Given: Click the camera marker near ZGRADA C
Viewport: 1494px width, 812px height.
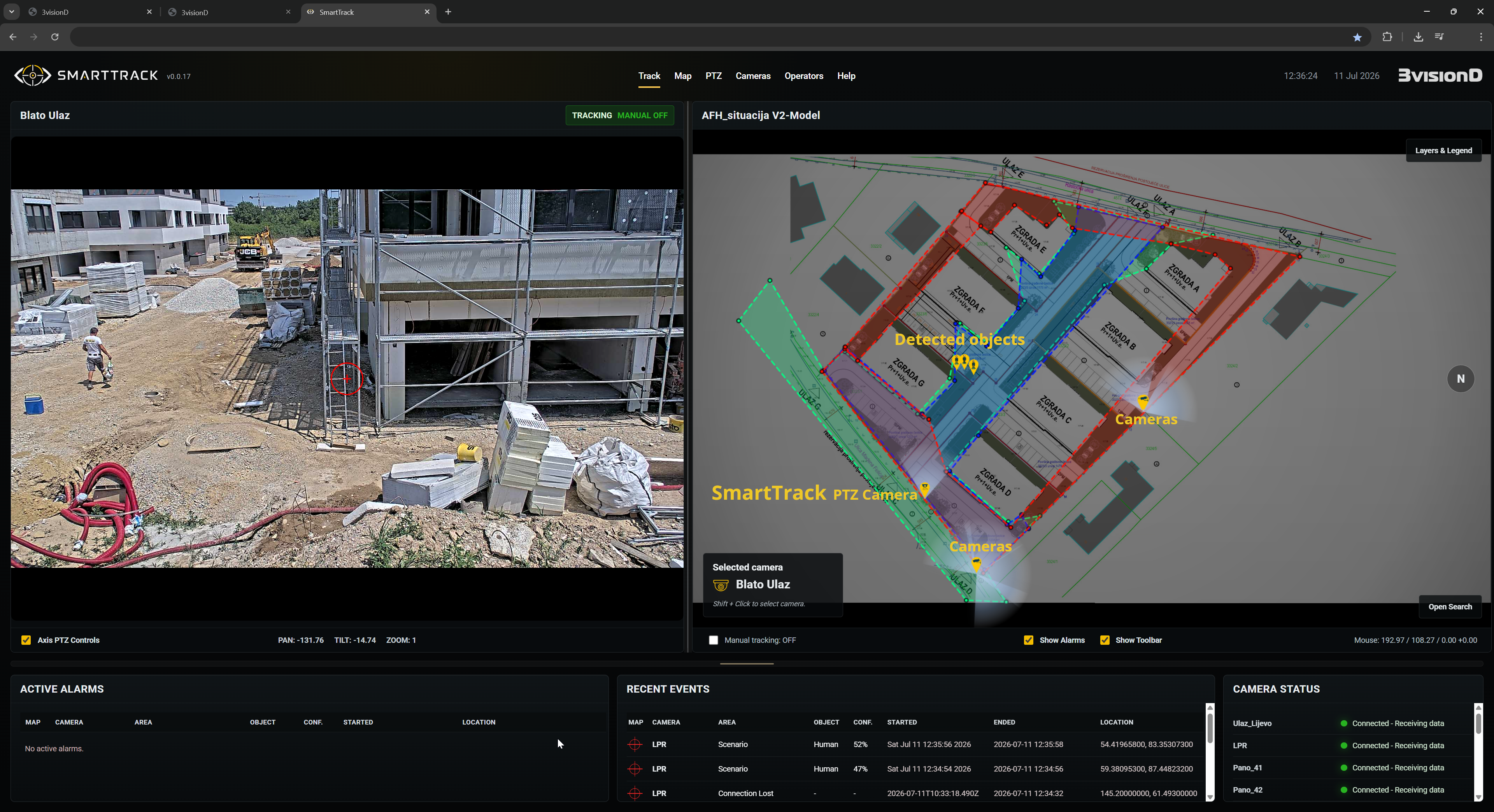Looking at the screenshot, I should click(1143, 401).
